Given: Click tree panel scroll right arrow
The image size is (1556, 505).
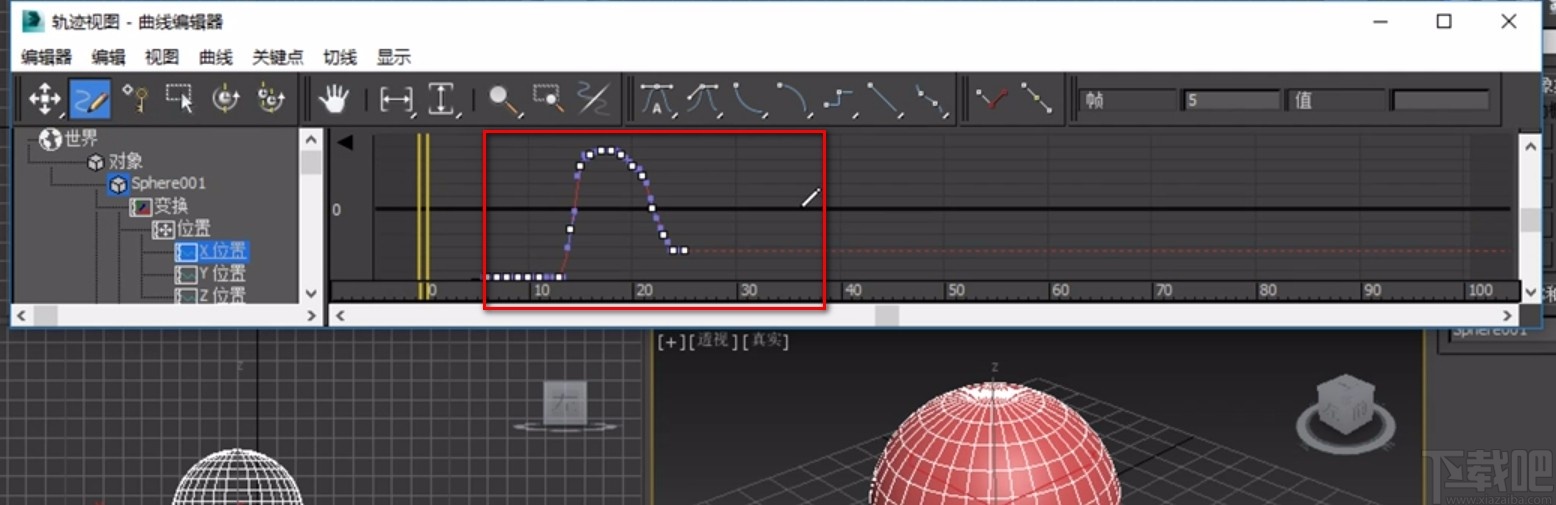Looking at the screenshot, I should point(311,315).
